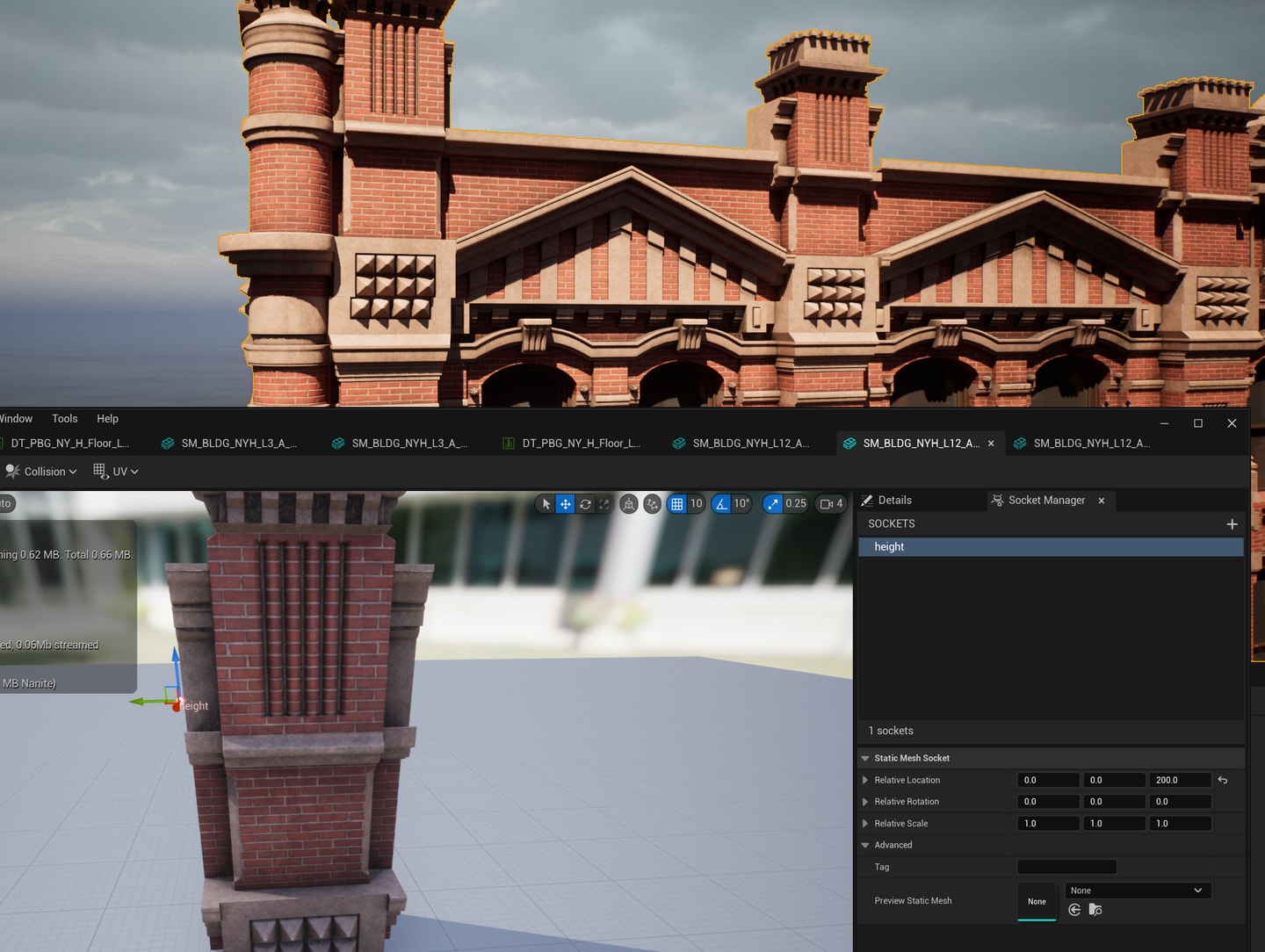Switch to the Scale transform tool
Viewport: 1265px width, 952px height.
[x=604, y=504]
